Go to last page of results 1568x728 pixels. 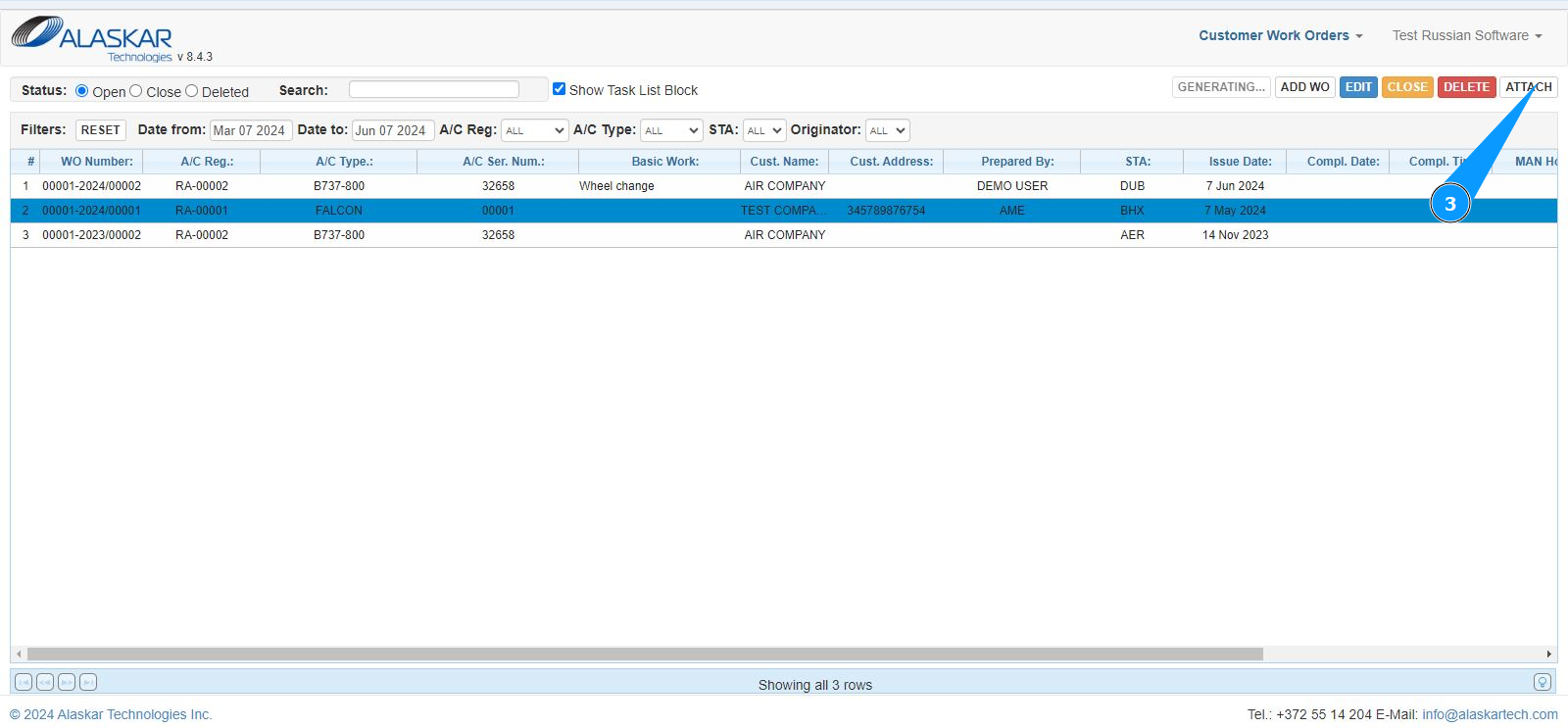(88, 682)
